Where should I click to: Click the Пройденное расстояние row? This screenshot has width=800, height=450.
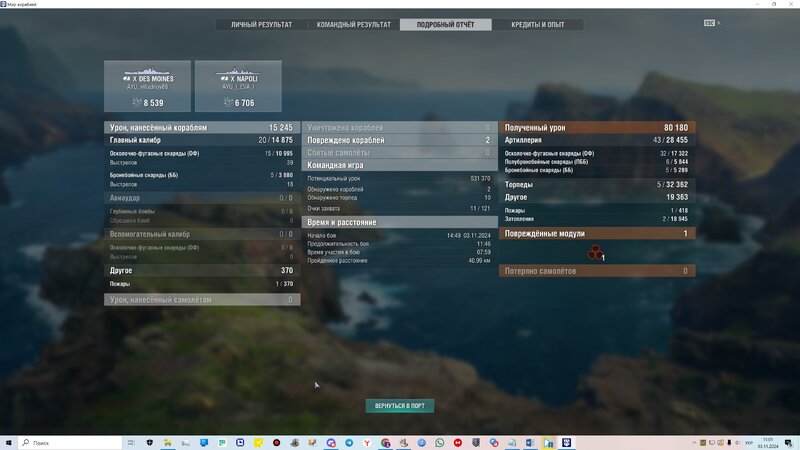[x=399, y=261]
